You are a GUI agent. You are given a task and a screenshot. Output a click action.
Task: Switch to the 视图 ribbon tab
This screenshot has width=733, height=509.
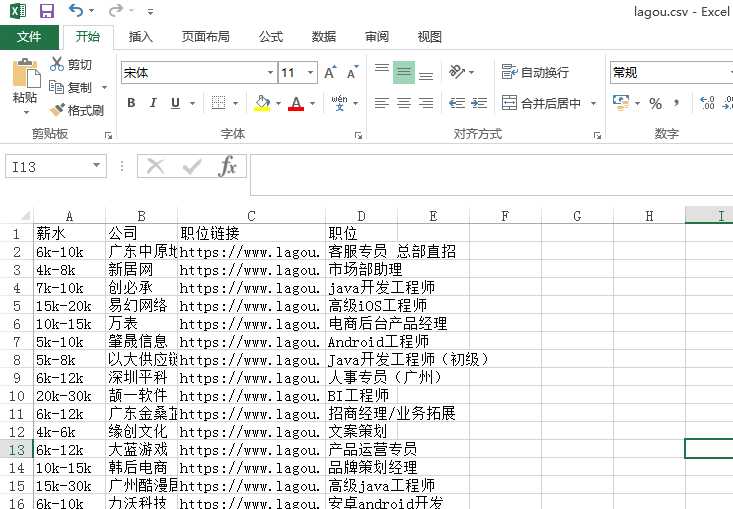pos(430,37)
